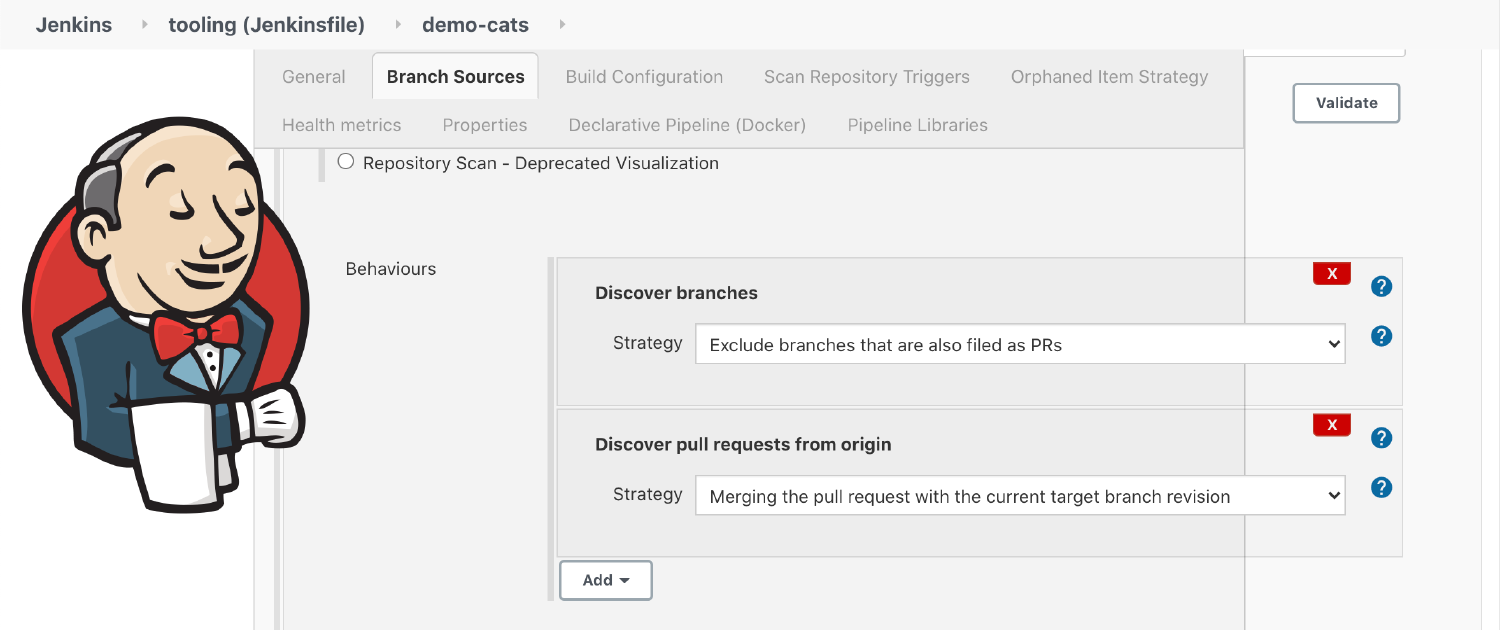Remove the Discover branches behaviour with the red X
Screen dimensions: 1500x630
click(x=1331, y=272)
